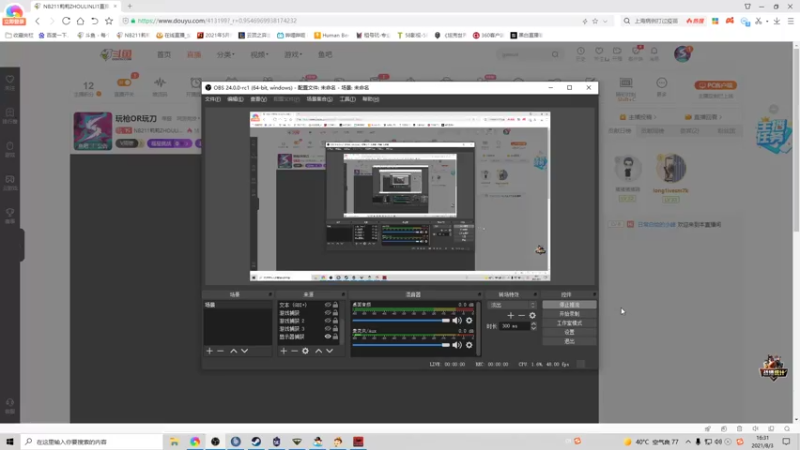Open the Douyu user avatar in header
Screen dimensions: 800x450
tap(682, 54)
